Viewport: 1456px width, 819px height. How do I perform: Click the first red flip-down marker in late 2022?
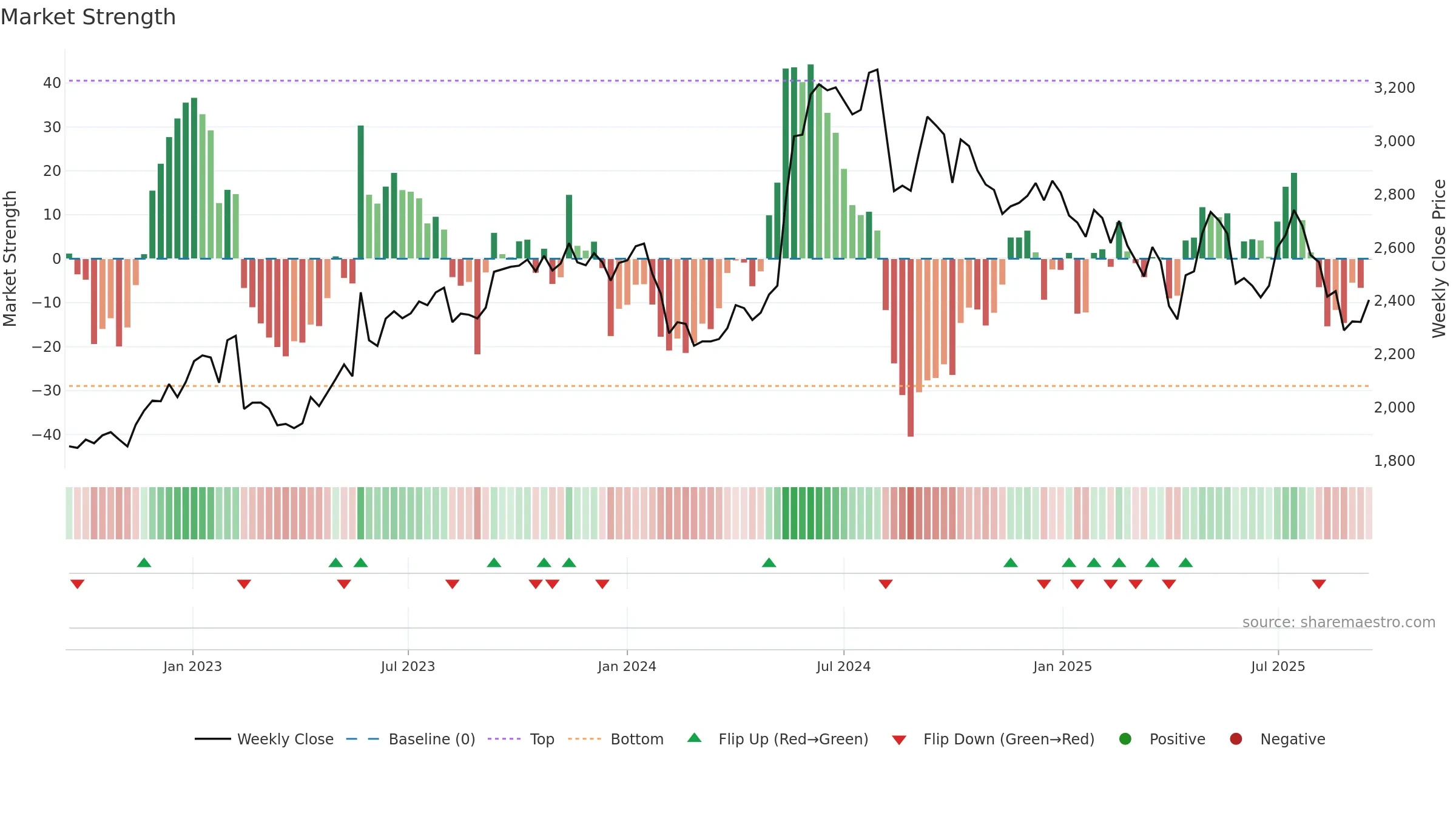pos(77,584)
